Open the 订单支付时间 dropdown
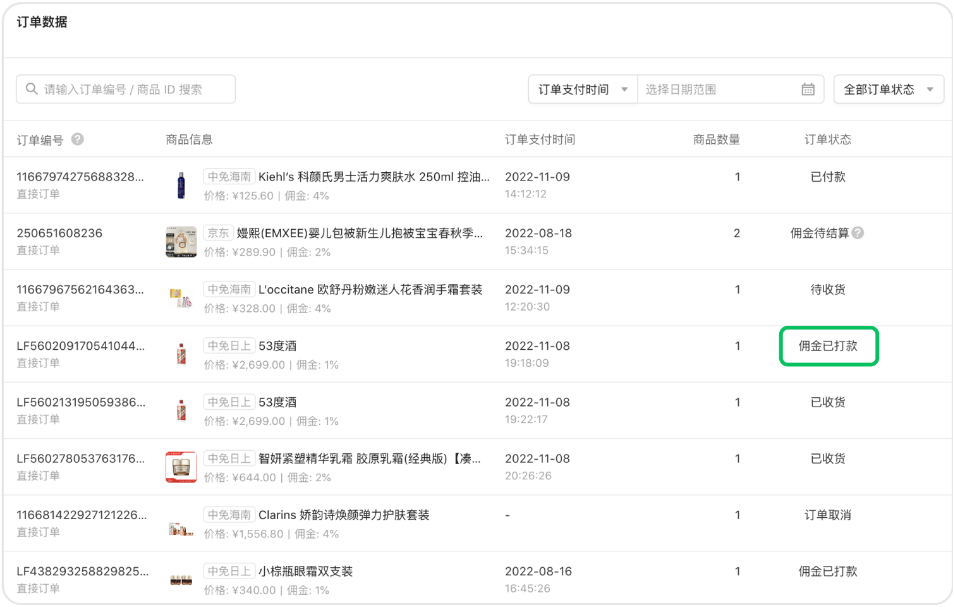This screenshot has height=607, width=954. pyautogui.click(x=580, y=89)
